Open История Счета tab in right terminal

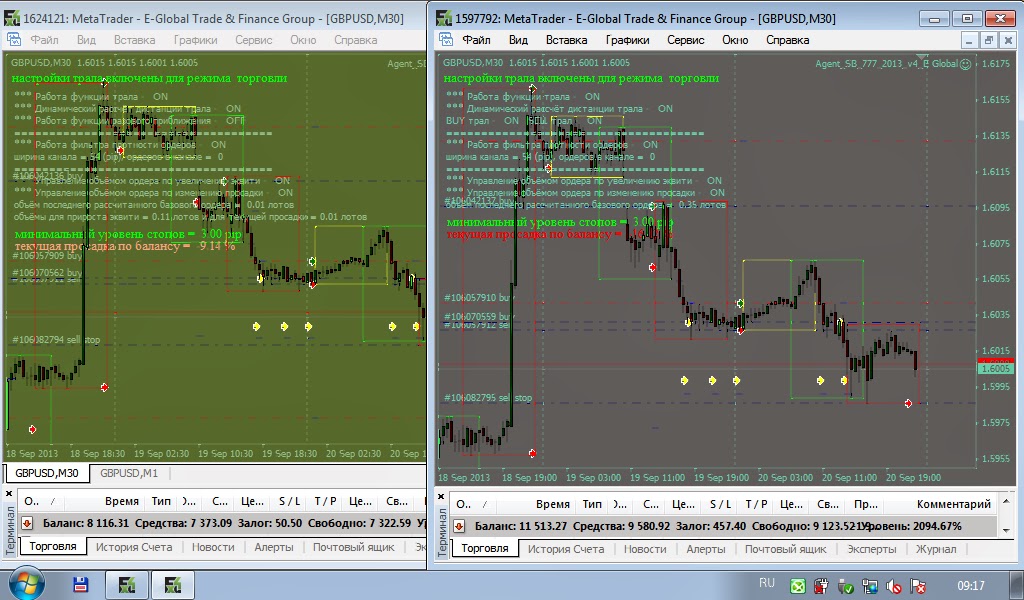point(566,549)
